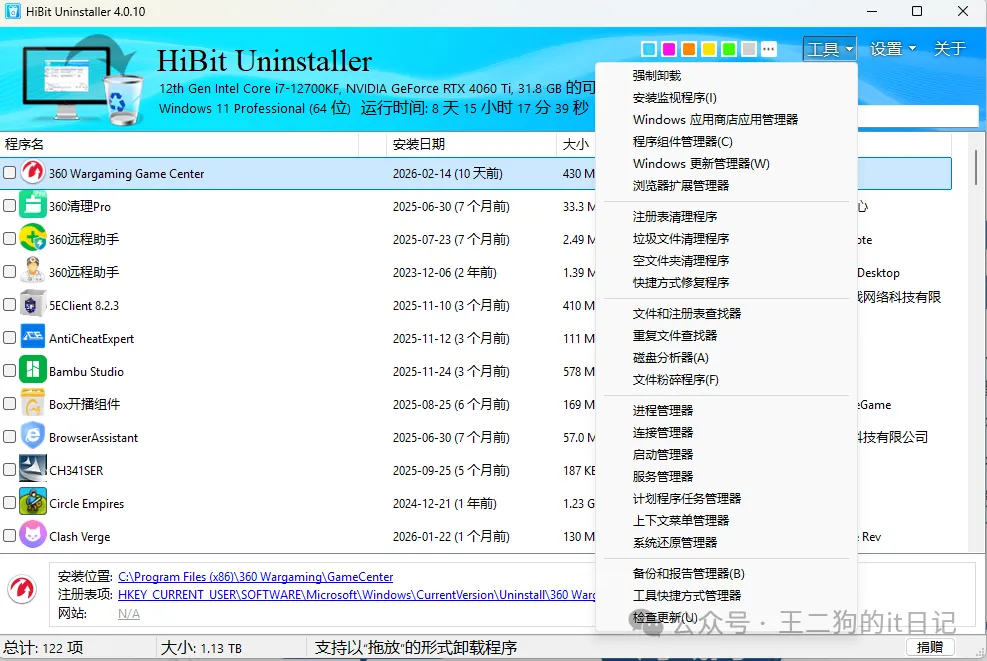Screen dimensions: 987x661
Task: Click the search input field below the menu bar
Action: (917, 116)
